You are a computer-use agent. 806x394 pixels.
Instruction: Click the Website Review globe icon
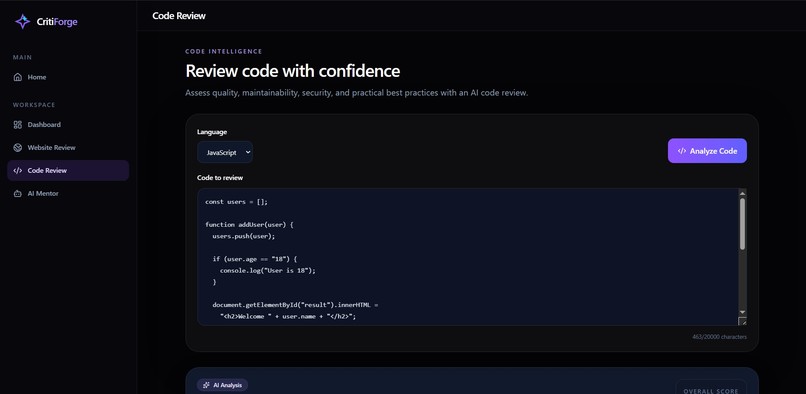click(x=17, y=148)
